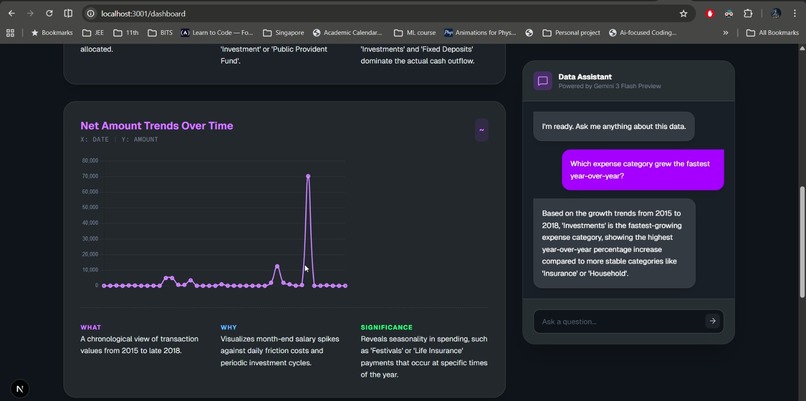This screenshot has width=806, height=401.
Task: Go back to the previous page
Action: [x=11, y=14]
